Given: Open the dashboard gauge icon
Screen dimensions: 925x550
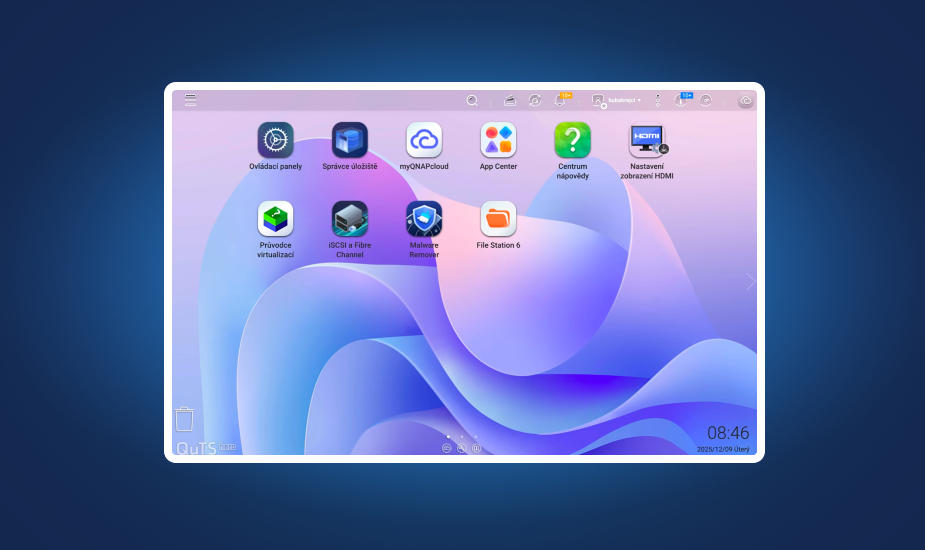Looking at the screenshot, I should coord(706,100).
